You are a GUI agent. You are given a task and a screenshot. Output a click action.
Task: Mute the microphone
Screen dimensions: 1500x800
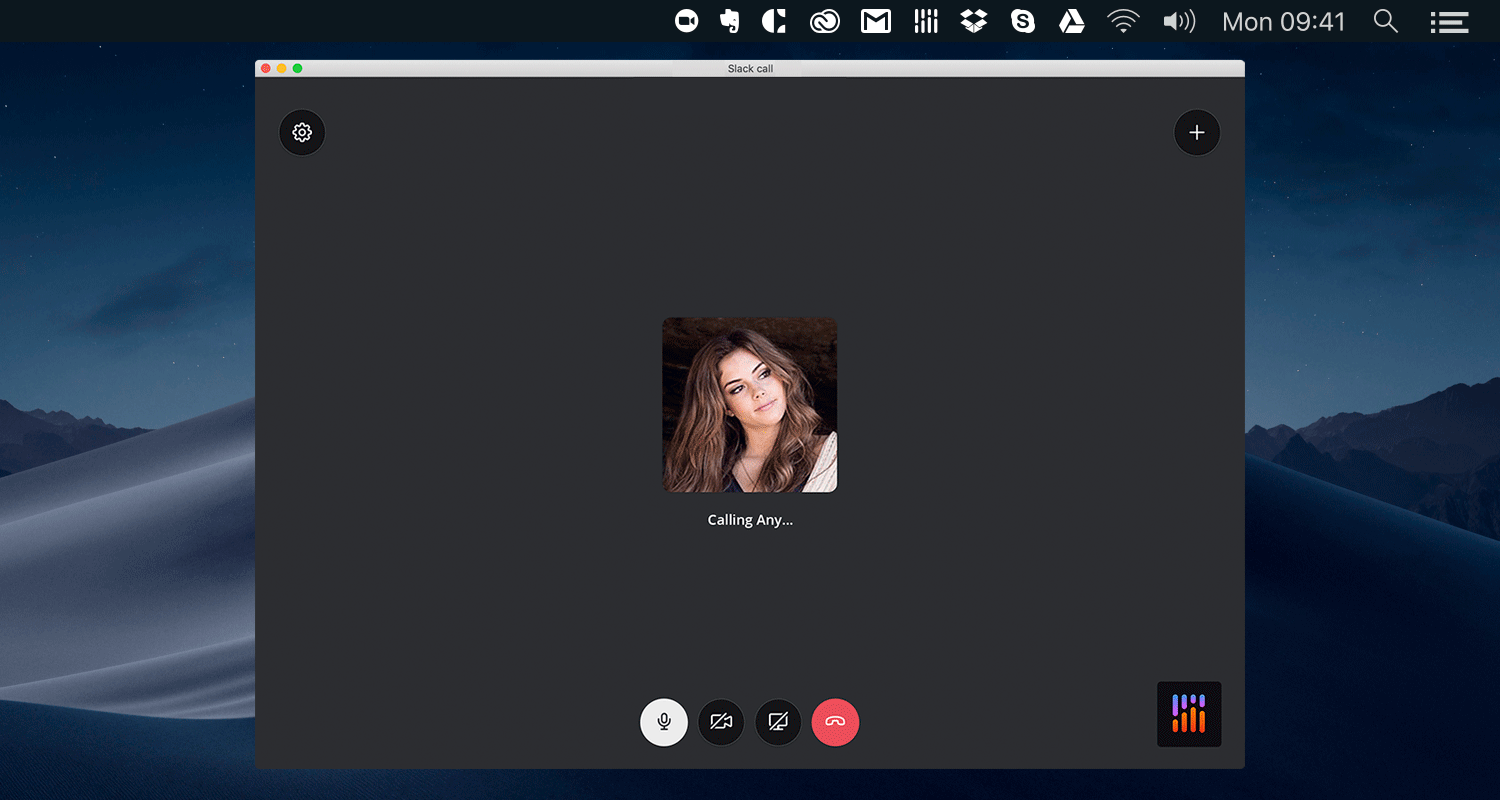[x=664, y=722]
